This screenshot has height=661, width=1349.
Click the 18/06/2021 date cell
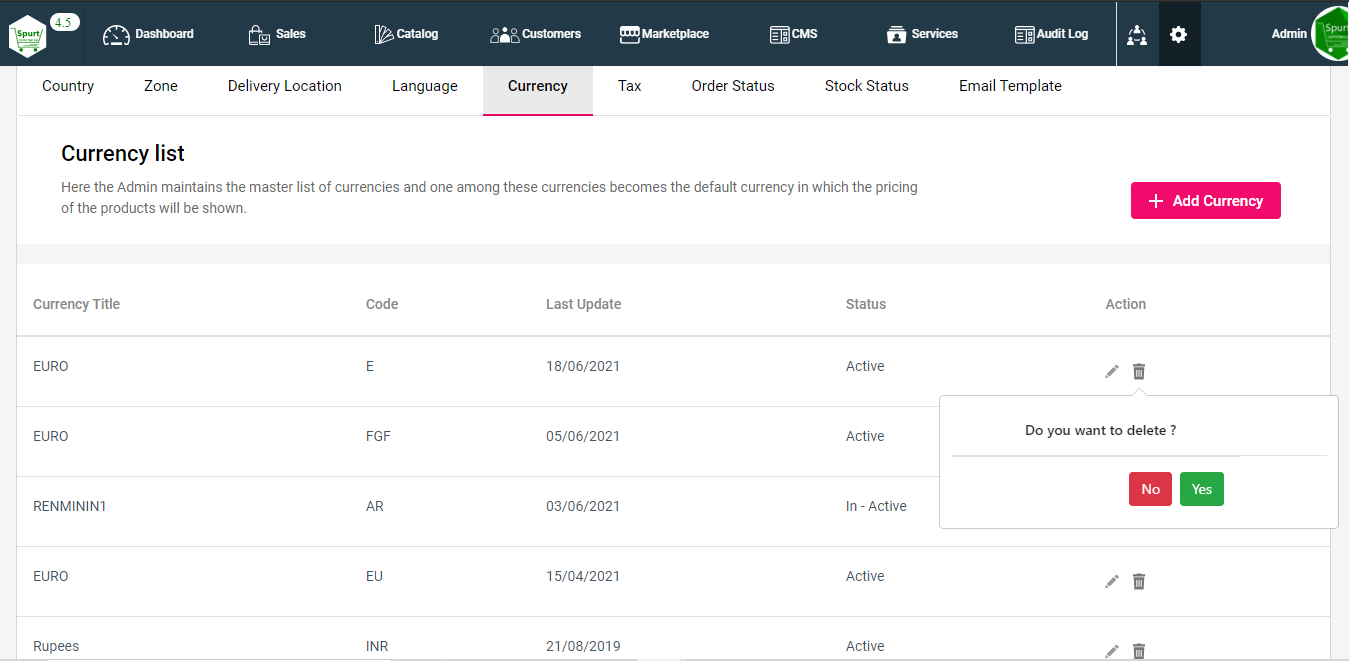click(x=583, y=366)
